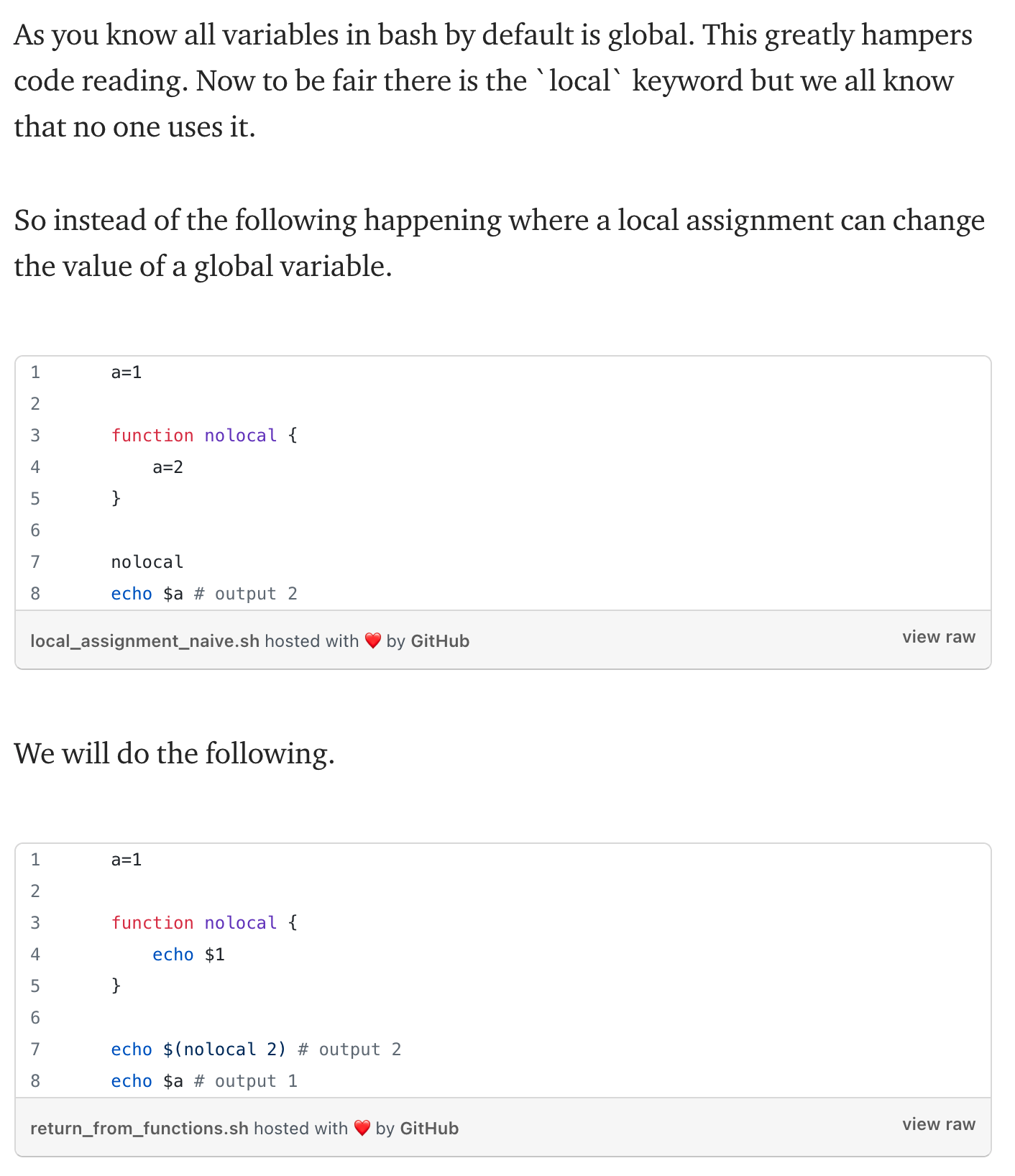Screen dimensions: 1015x1176
Task: Click line number 3 in the first gist
Action: click(x=35, y=436)
